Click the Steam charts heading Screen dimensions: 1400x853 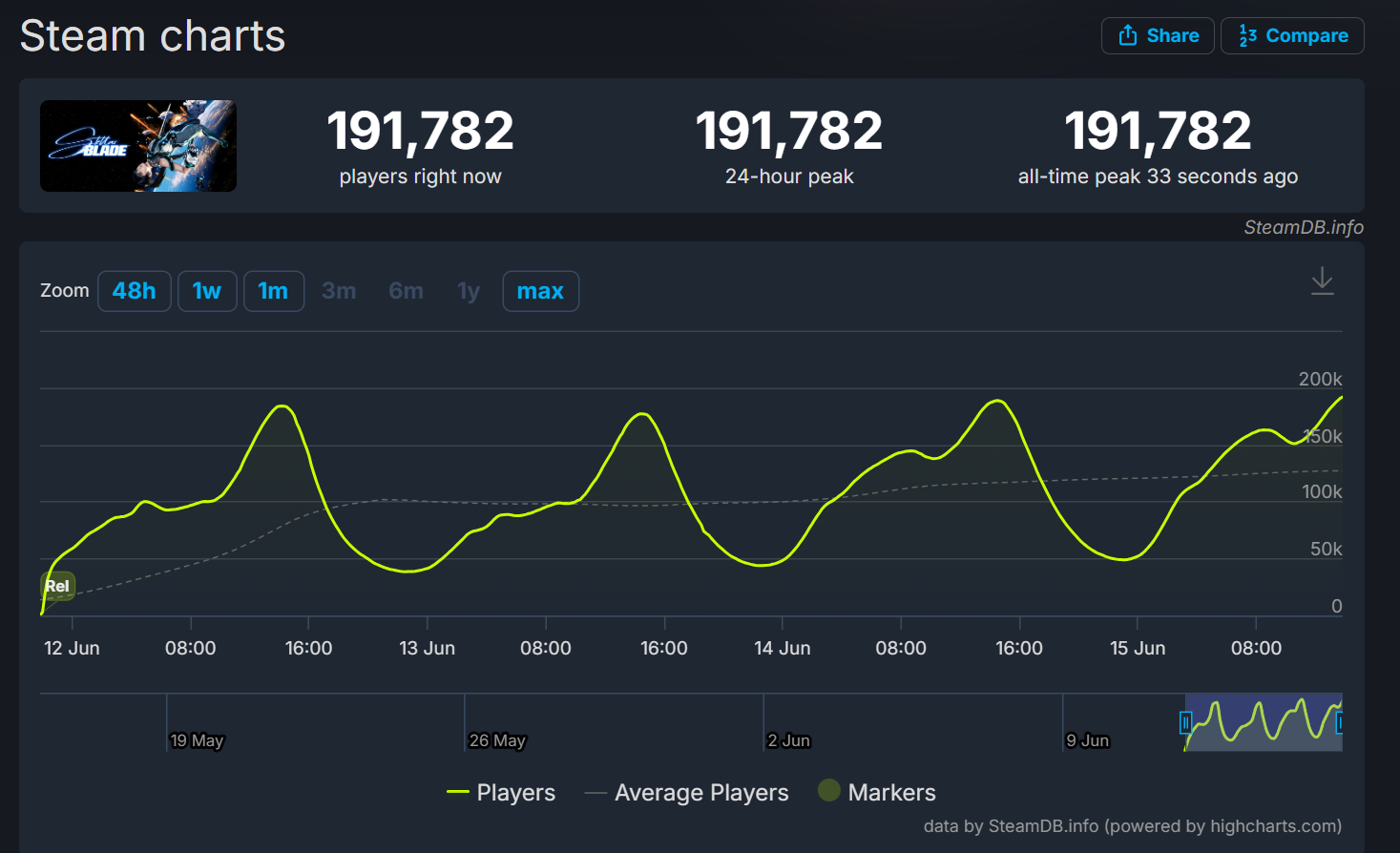click(x=153, y=36)
